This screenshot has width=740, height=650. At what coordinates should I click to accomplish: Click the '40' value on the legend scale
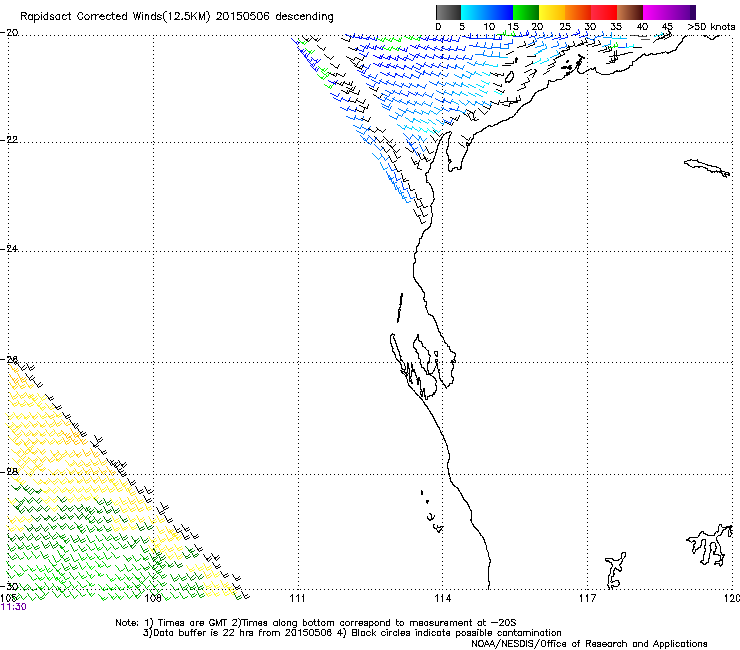[x=642, y=27]
